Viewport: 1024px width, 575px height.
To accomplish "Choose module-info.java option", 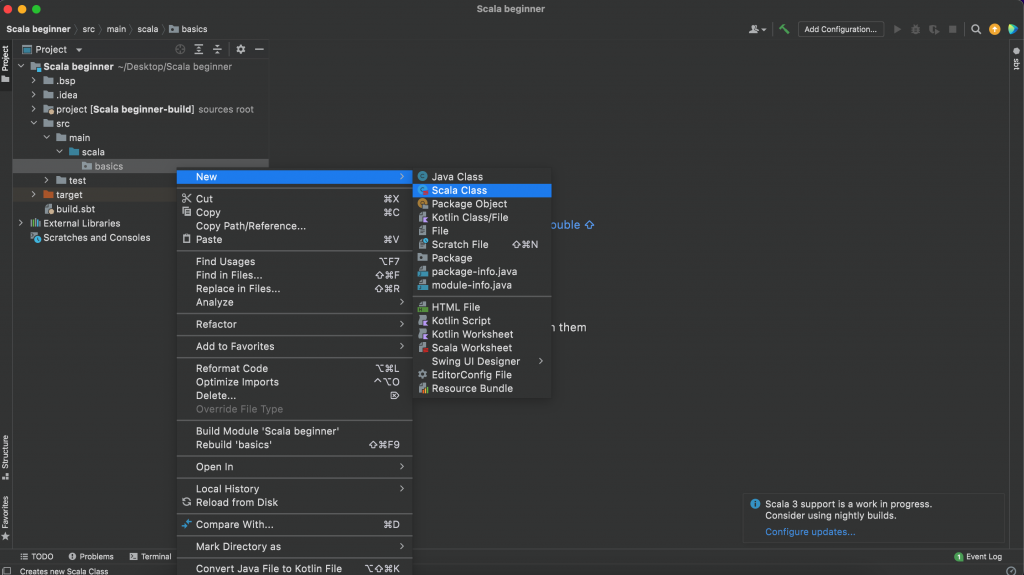I will click(482, 285).
